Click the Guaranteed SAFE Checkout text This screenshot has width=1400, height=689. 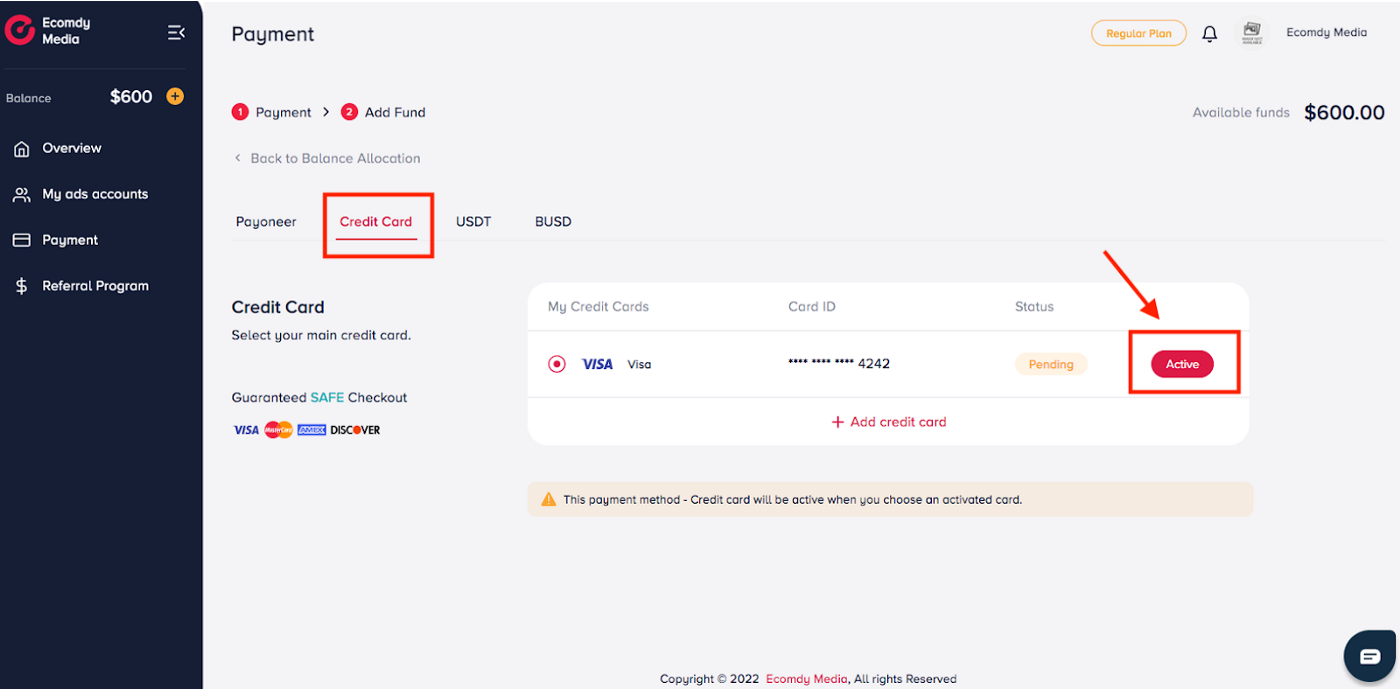tap(319, 398)
